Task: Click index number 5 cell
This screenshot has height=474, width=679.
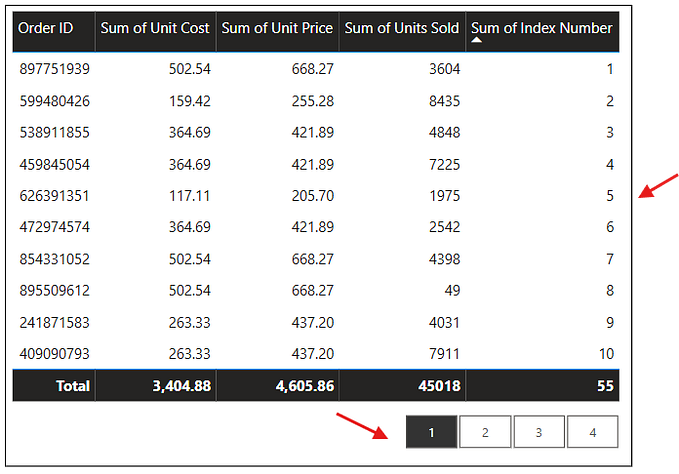Action: point(610,196)
